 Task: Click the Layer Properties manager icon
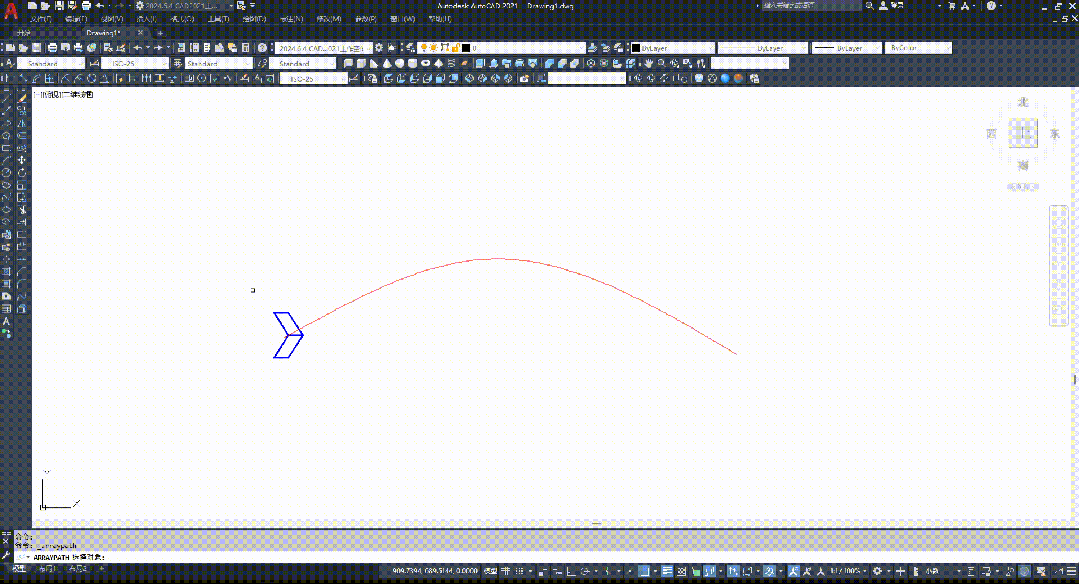pos(411,48)
